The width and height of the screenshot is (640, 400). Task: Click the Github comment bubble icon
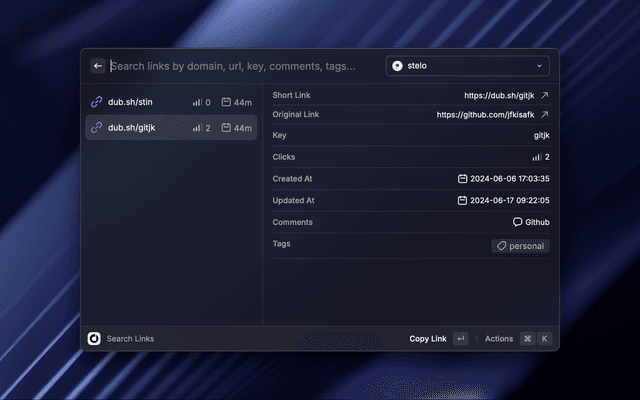(518, 222)
